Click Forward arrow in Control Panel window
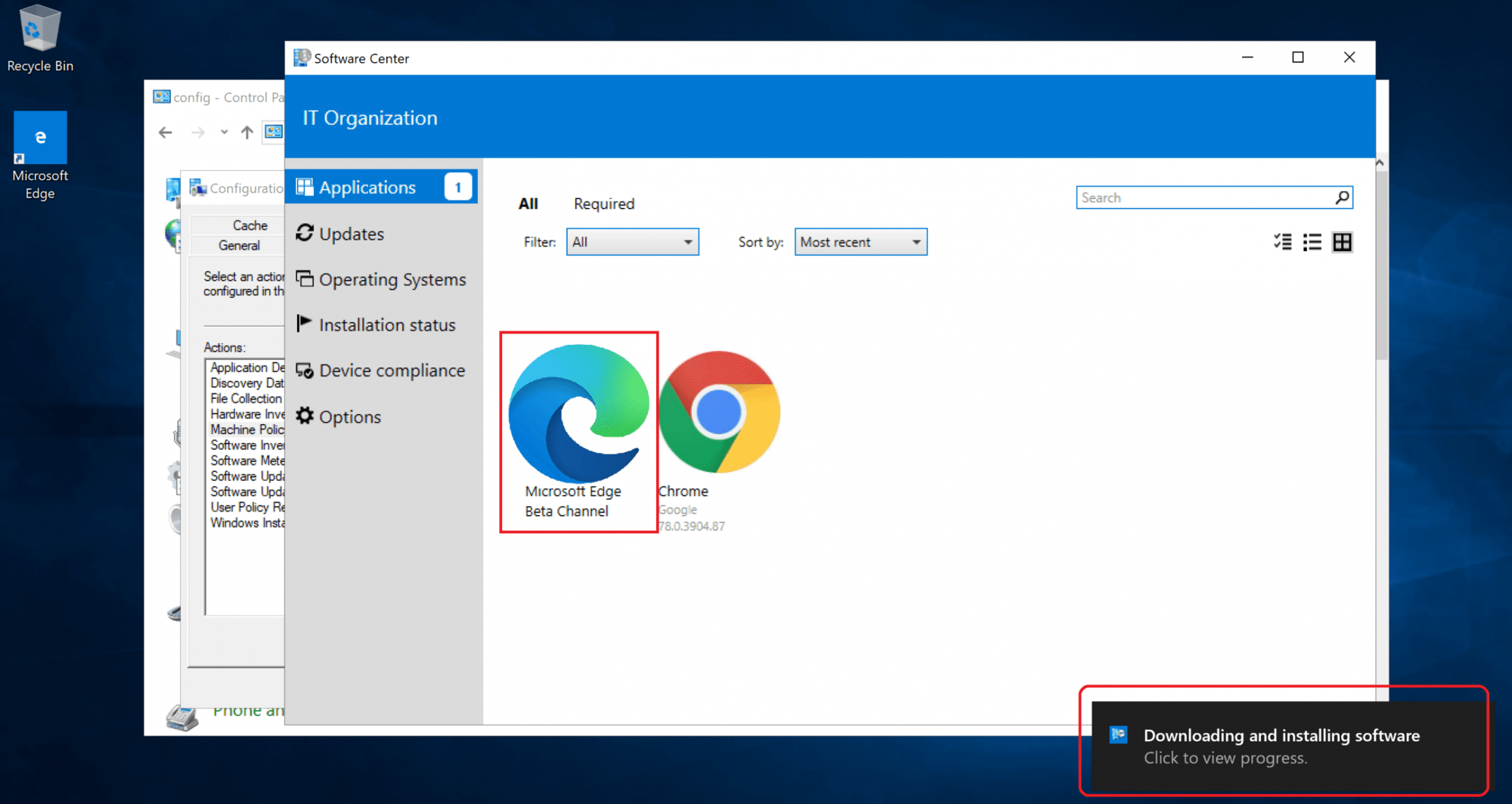The width and height of the screenshot is (1512, 804). [198, 132]
